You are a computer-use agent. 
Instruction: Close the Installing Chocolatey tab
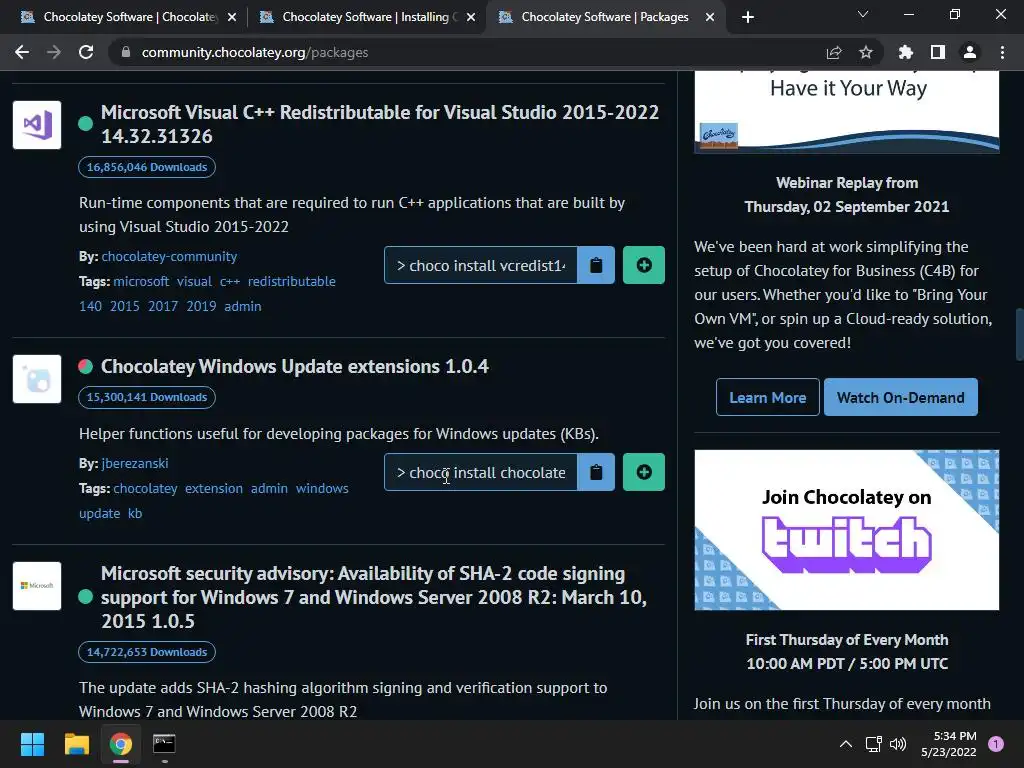[471, 18]
